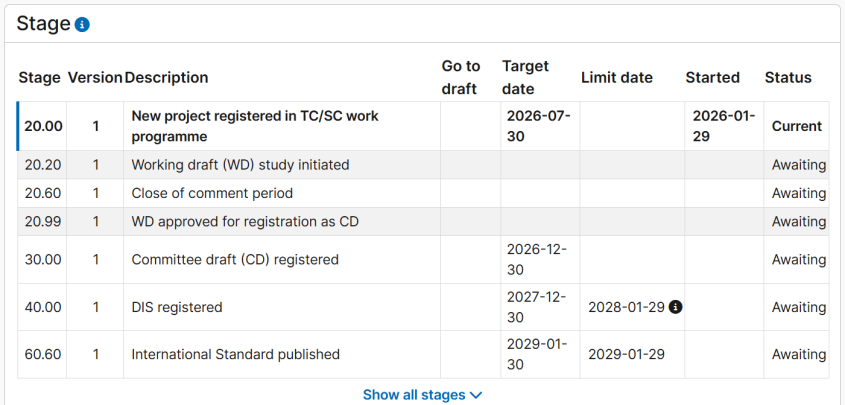The width and height of the screenshot is (845, 405).
Task: Select the Status column header
Action: click(788, 77)
